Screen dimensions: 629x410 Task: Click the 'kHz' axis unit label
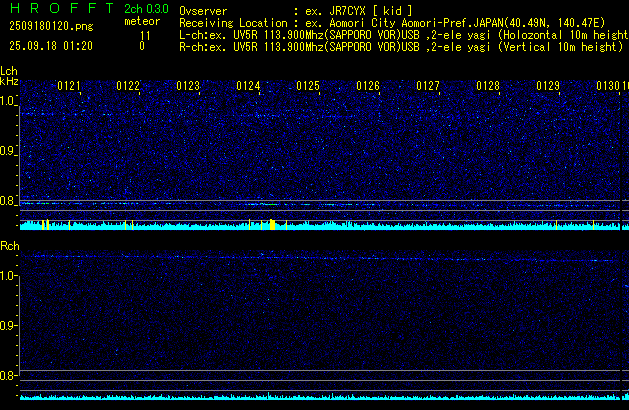[x=9, y=81]
